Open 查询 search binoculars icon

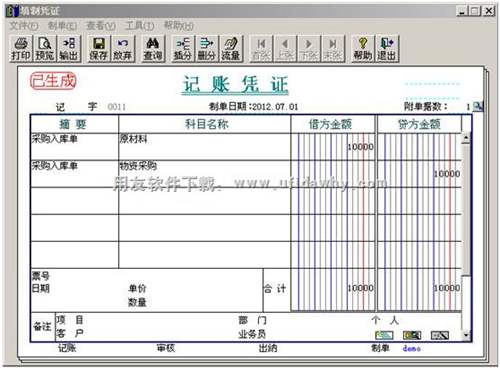pos(153,49)
